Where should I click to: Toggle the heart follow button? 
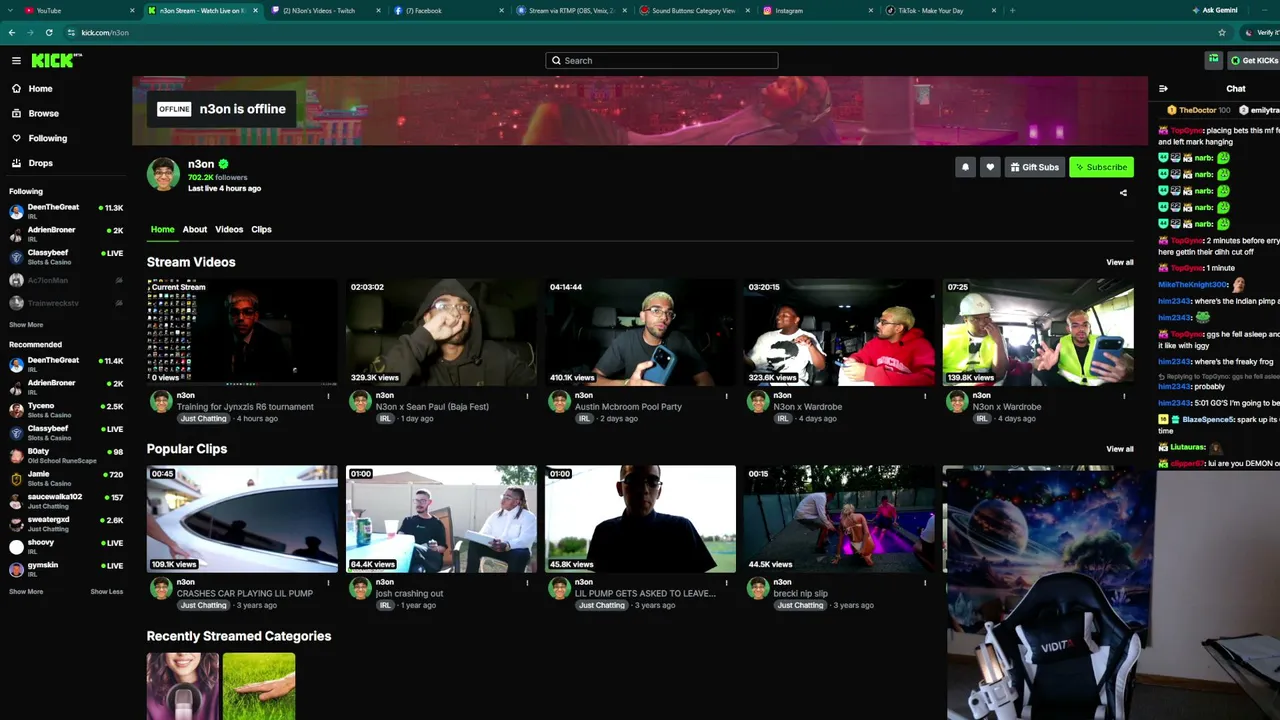point(990,167)
